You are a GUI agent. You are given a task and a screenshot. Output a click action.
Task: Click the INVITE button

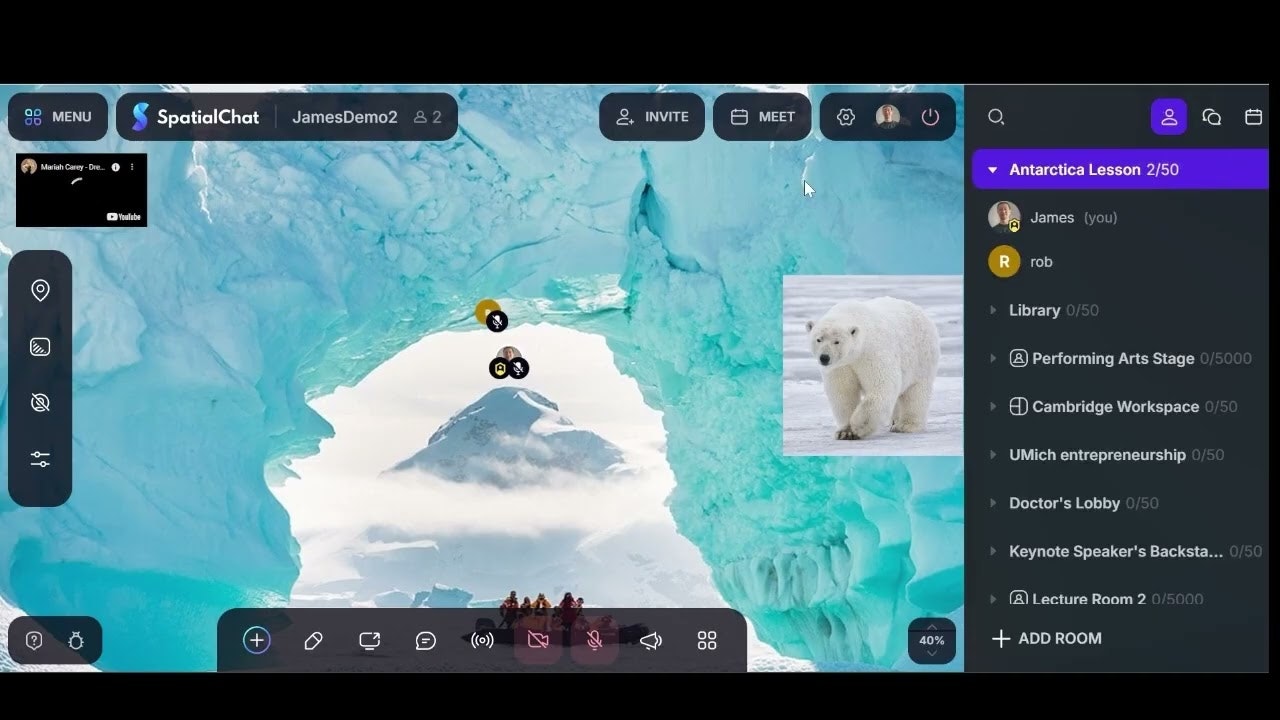click(652, 117)
